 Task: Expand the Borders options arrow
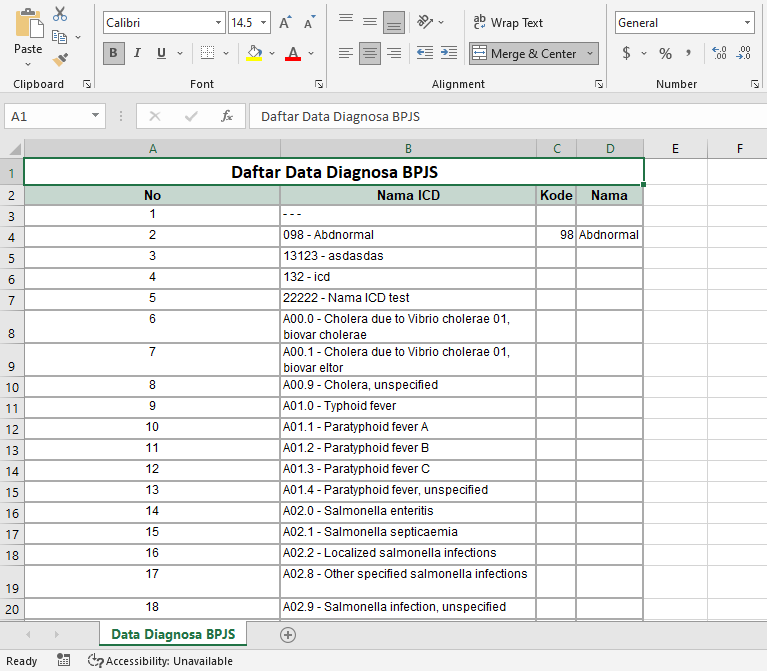pos(226,53)
